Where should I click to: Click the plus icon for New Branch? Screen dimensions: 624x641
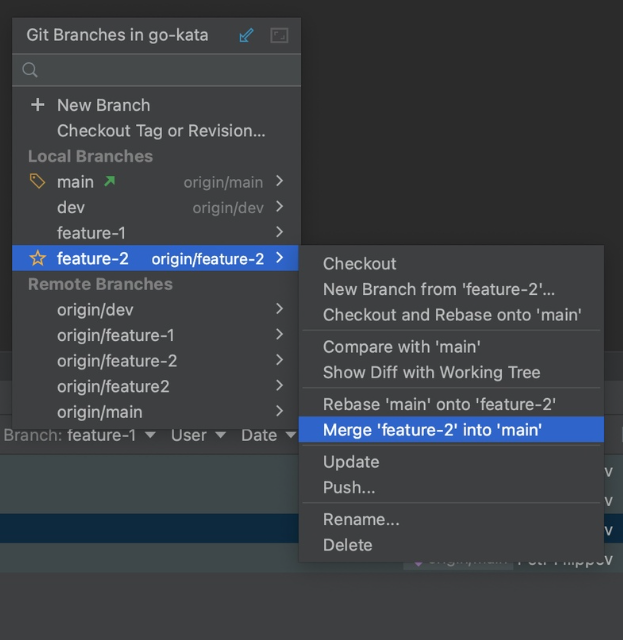point(38,105)
